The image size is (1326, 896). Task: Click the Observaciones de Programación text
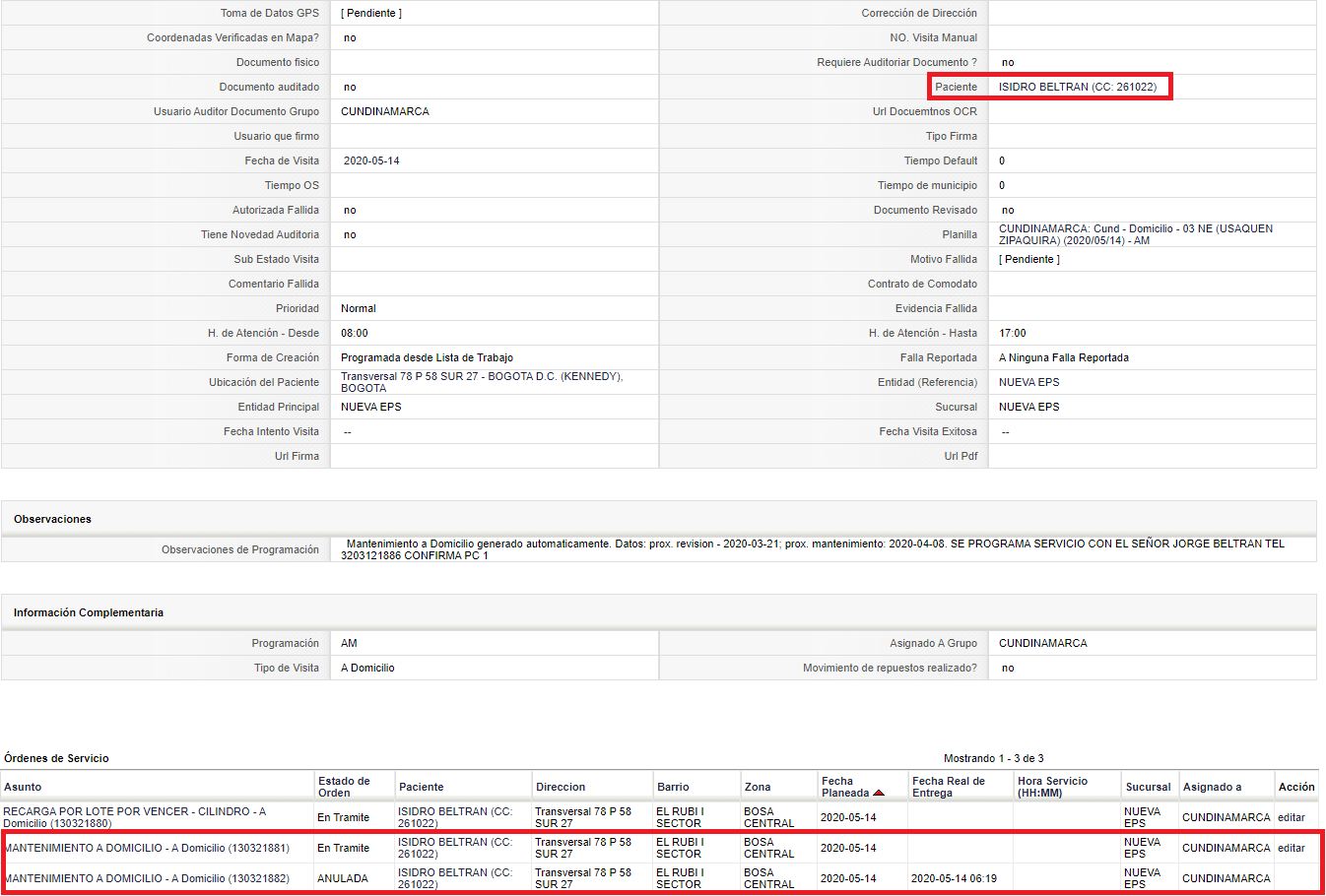click(813, 549)
